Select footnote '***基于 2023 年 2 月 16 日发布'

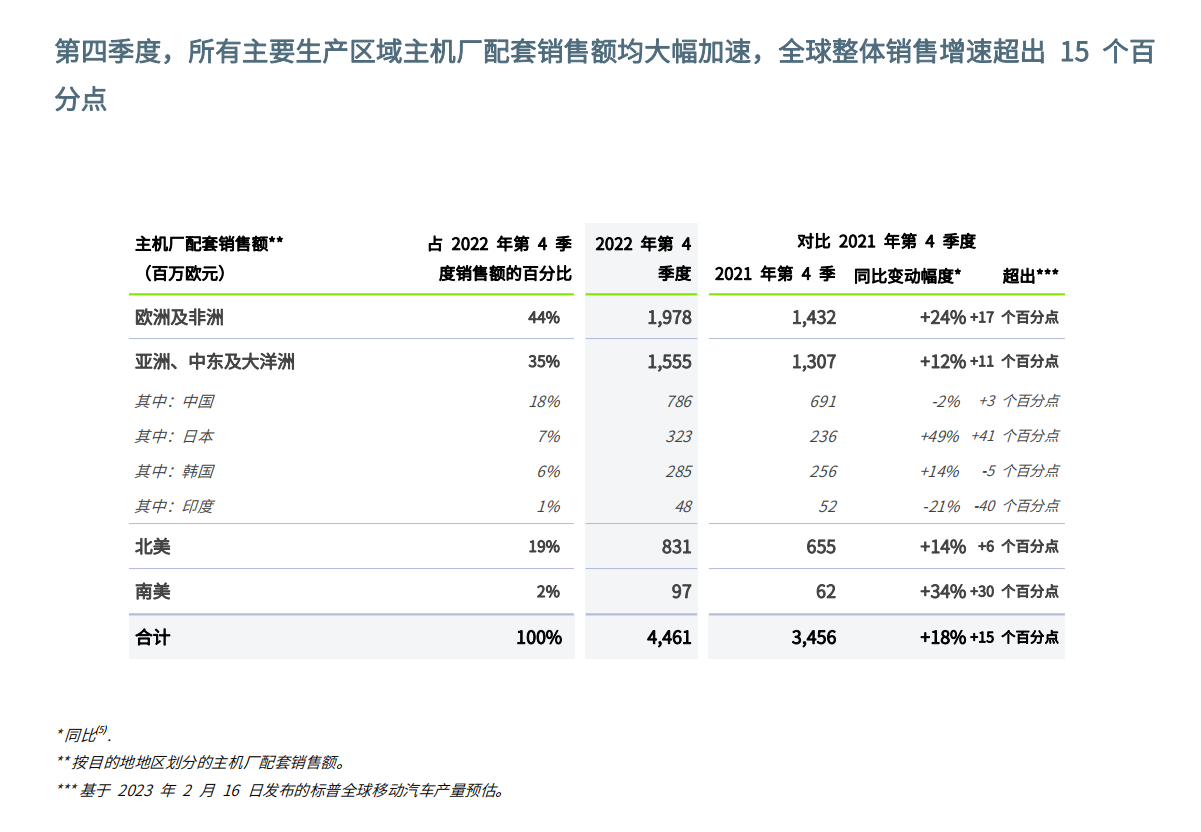coord(281,790)
